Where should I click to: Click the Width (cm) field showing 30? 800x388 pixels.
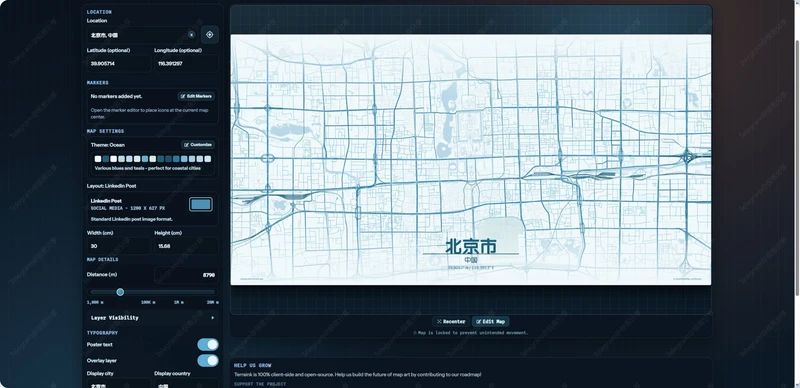[118, 246]
